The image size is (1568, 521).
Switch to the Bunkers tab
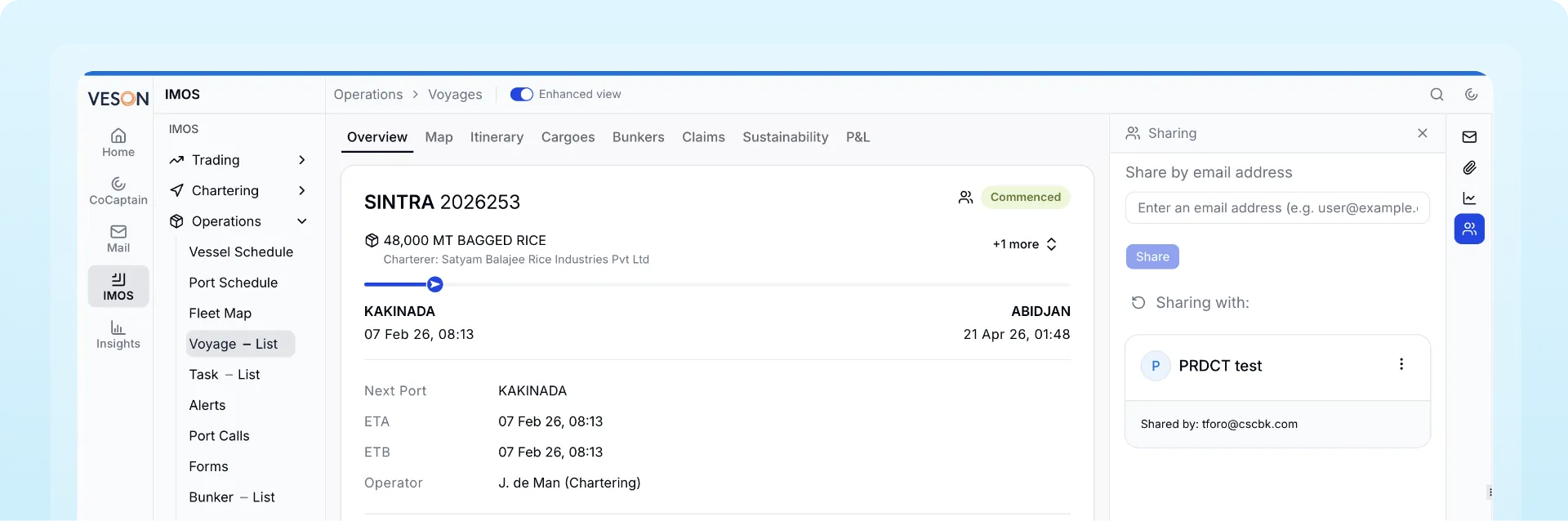638,137
